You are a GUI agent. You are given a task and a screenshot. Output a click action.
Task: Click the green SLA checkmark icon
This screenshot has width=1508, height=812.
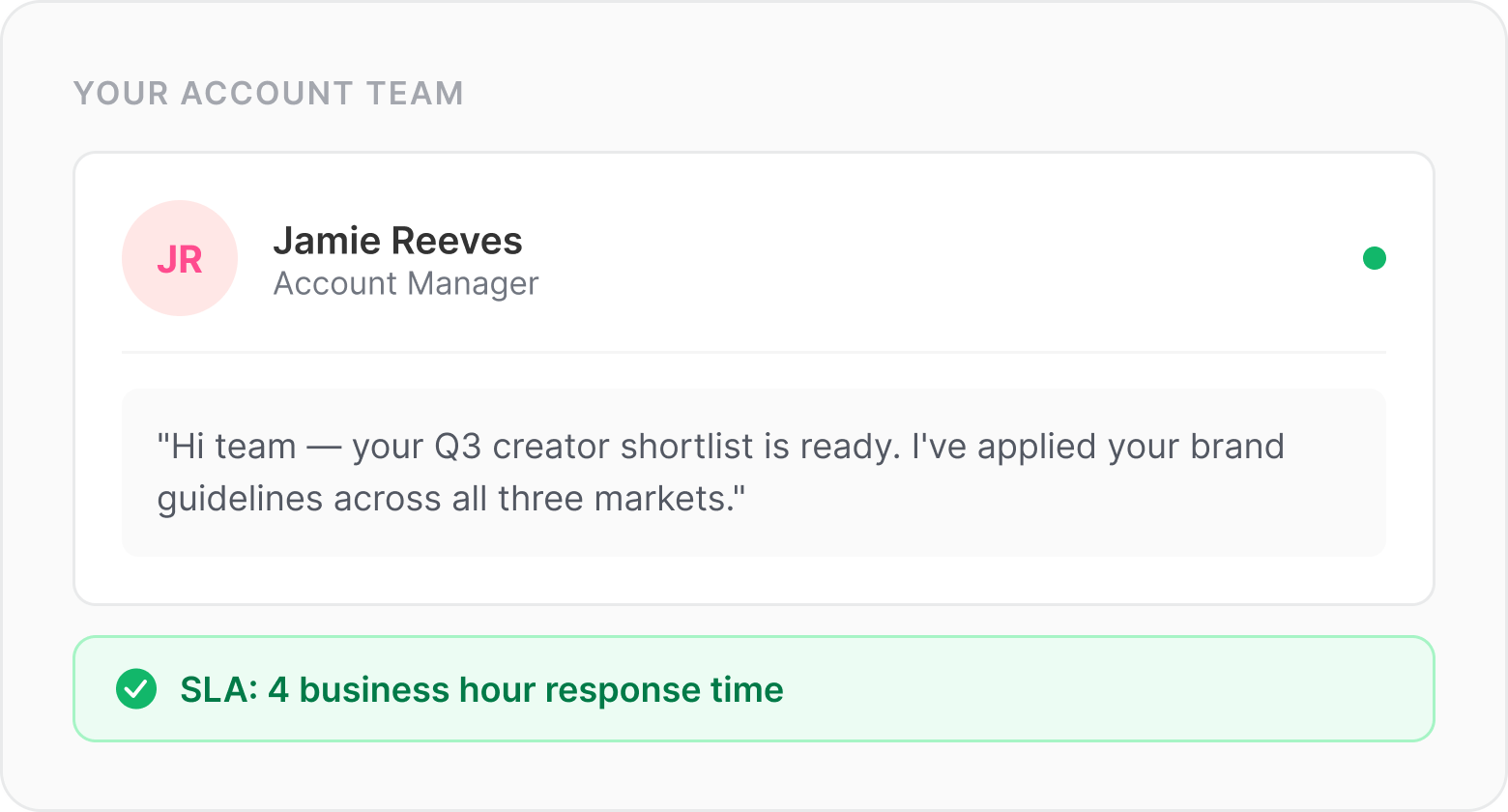(x=136, y=689)
